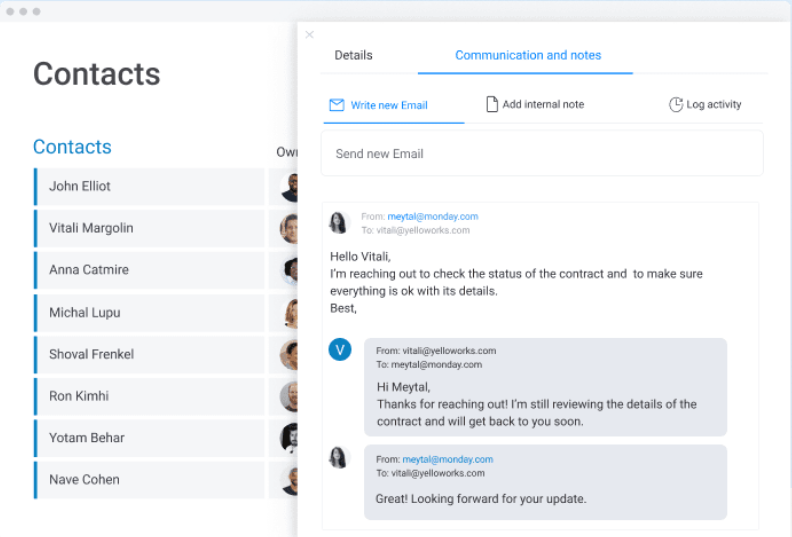Select the Add internal note tab
The image size is (792, 537).
[x=535, y=105]
